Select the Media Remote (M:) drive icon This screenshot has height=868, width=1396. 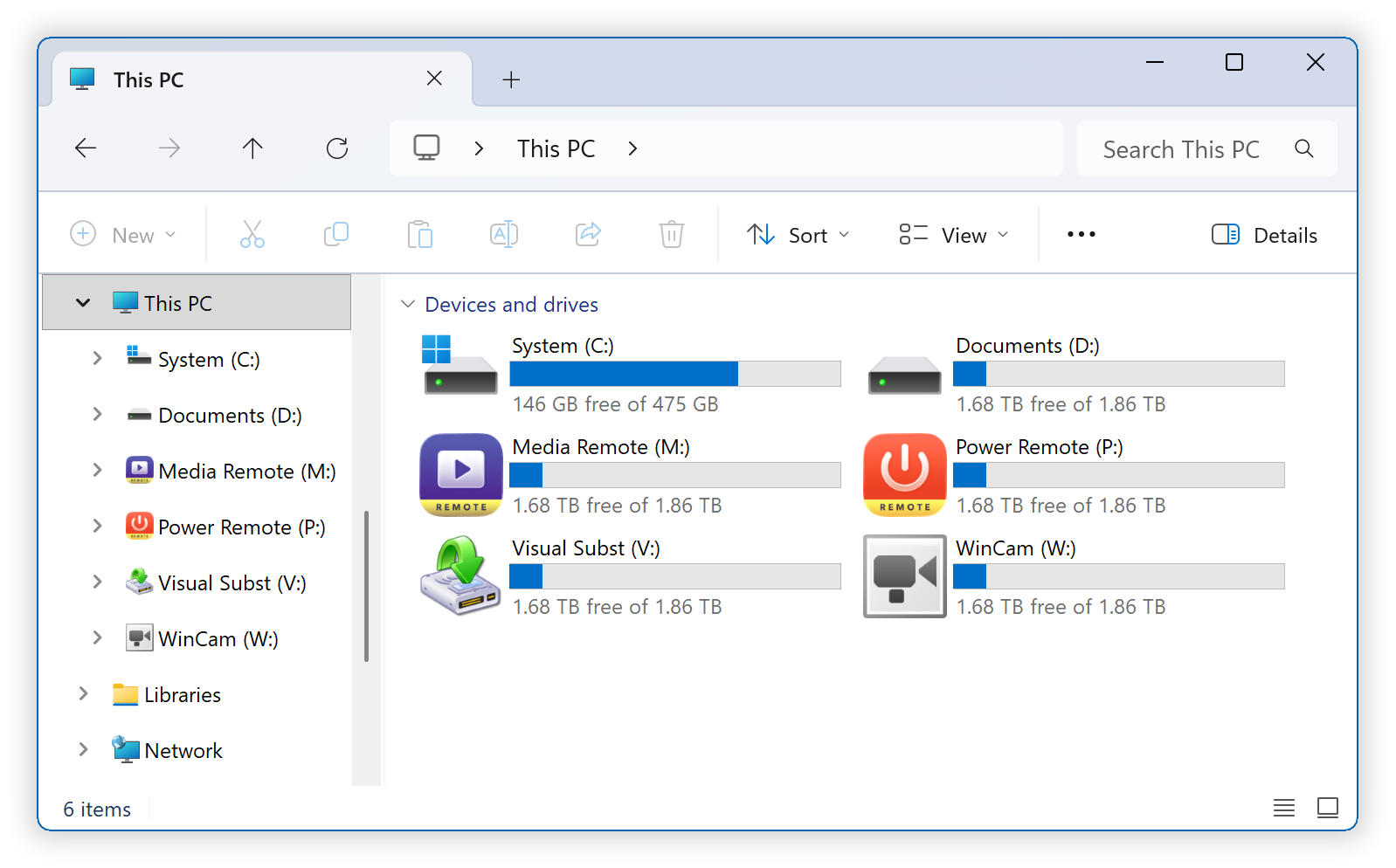point(461,475)
